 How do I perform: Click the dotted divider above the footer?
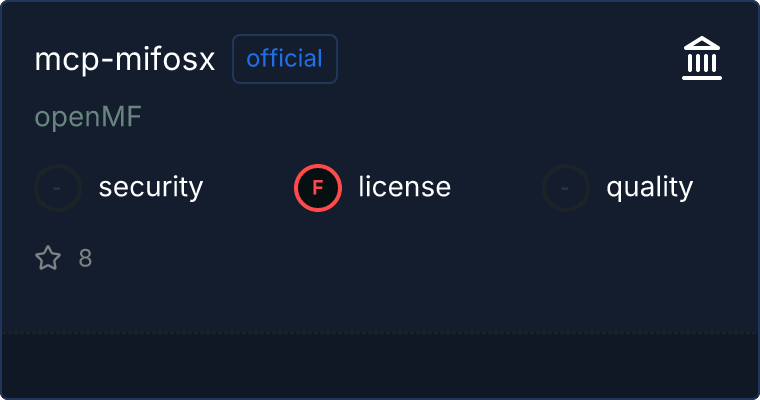(380, 332)
